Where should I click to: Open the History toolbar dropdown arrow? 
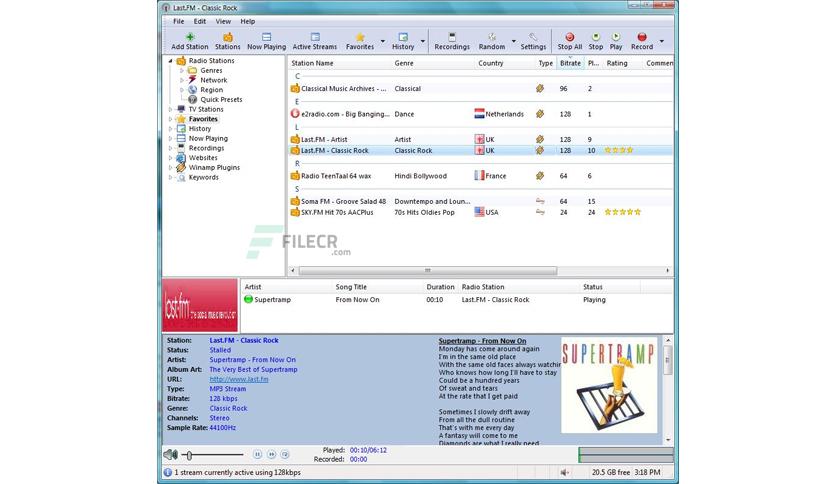(423, 41)
